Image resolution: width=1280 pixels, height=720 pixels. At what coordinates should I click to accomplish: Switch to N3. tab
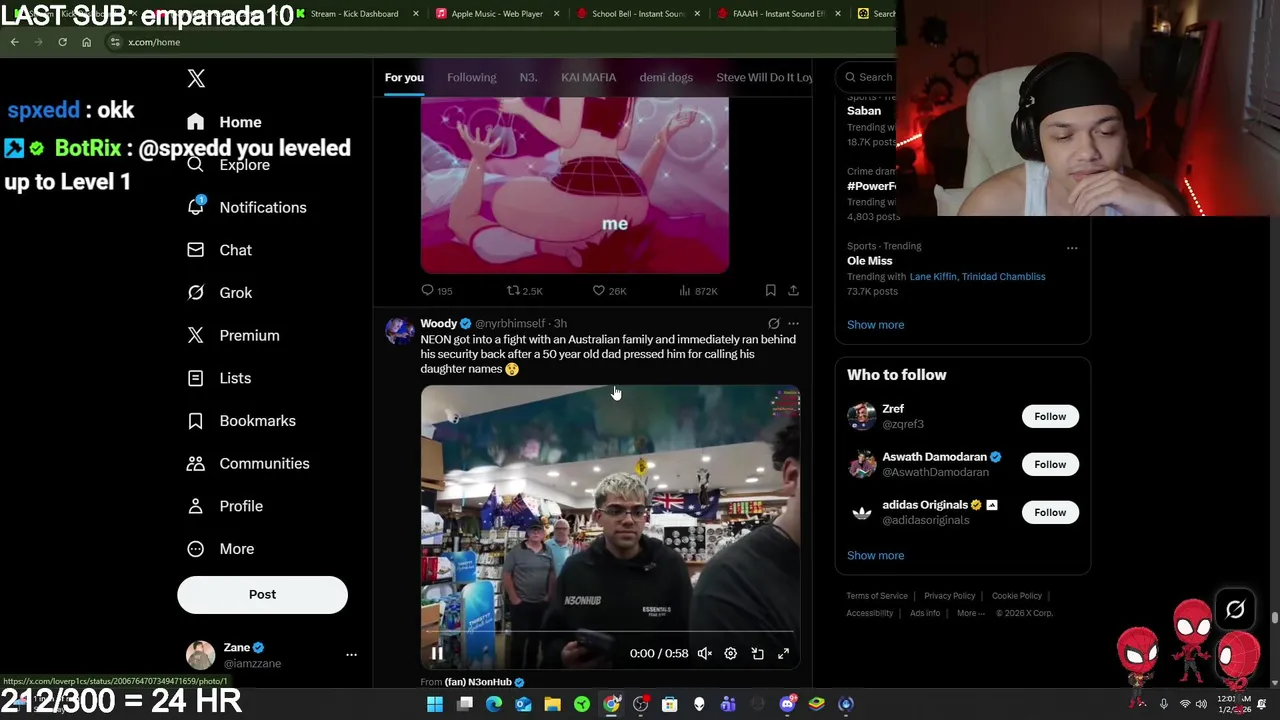[528, 77]
